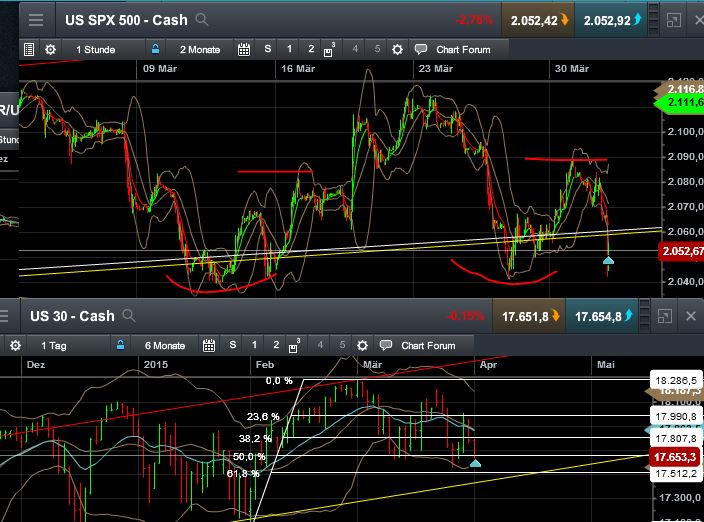Image resolution: width=704 pixels, height=522 pixels.
Task: Save layout 3 in SPX toolbar
Action: click(329, 50)
